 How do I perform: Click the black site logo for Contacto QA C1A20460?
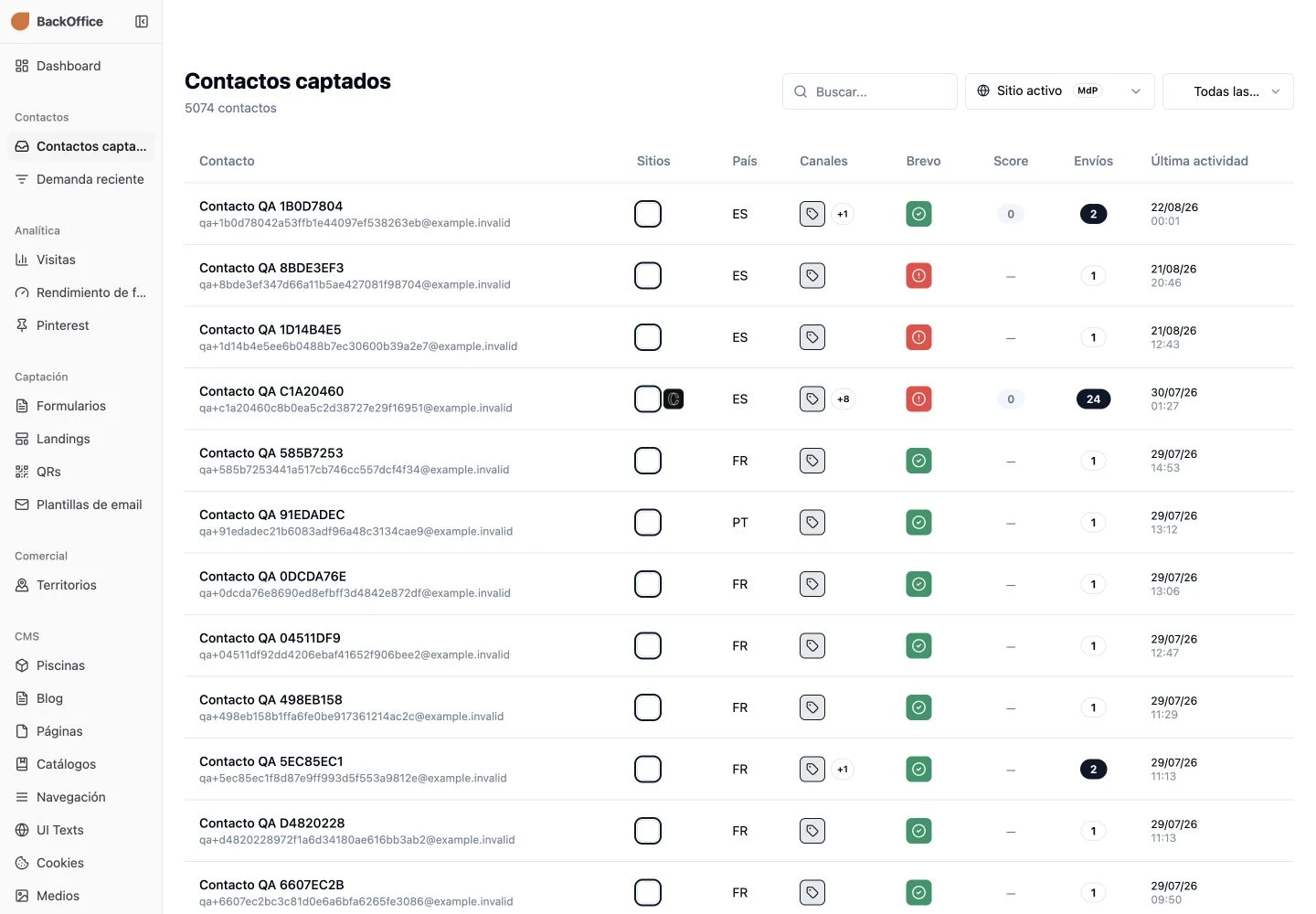coord(674,399)
